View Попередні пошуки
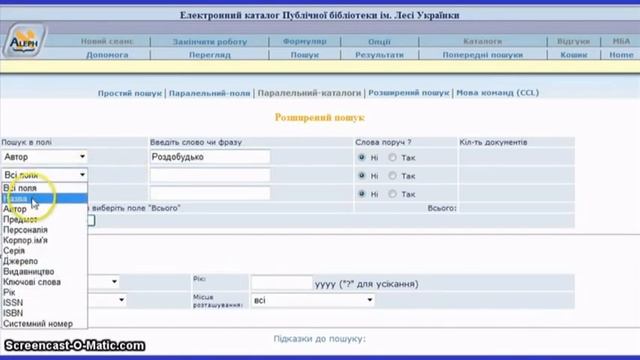Viewport: 640px width, 360px height. (x=482, y=55)
